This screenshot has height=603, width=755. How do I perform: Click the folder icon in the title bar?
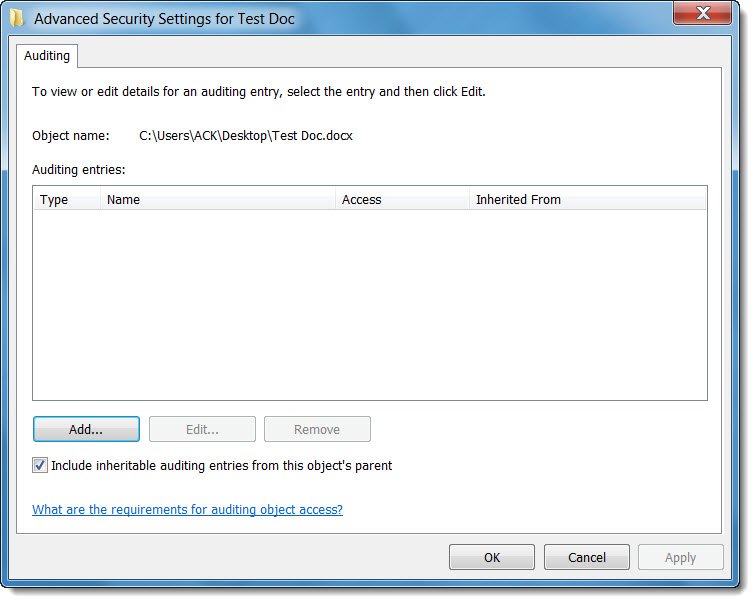17,18
